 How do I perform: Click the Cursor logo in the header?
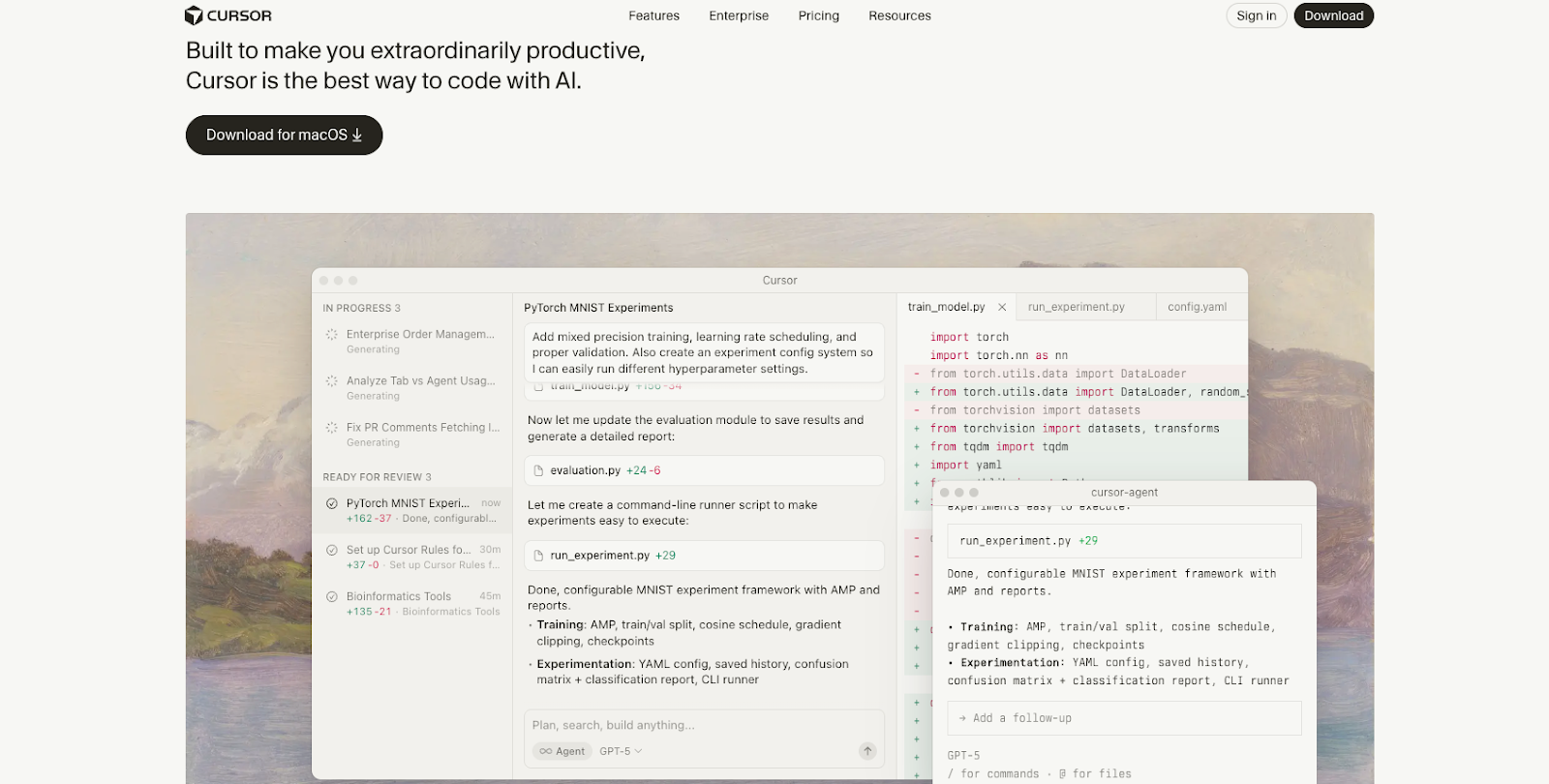point(228,15)
